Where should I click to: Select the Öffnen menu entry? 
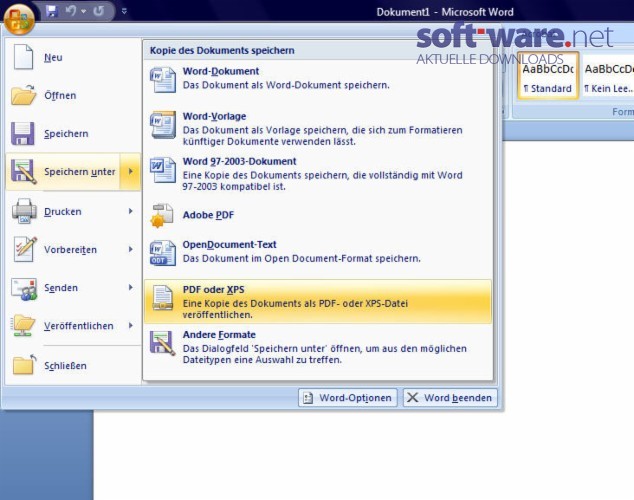click(73, 95)
